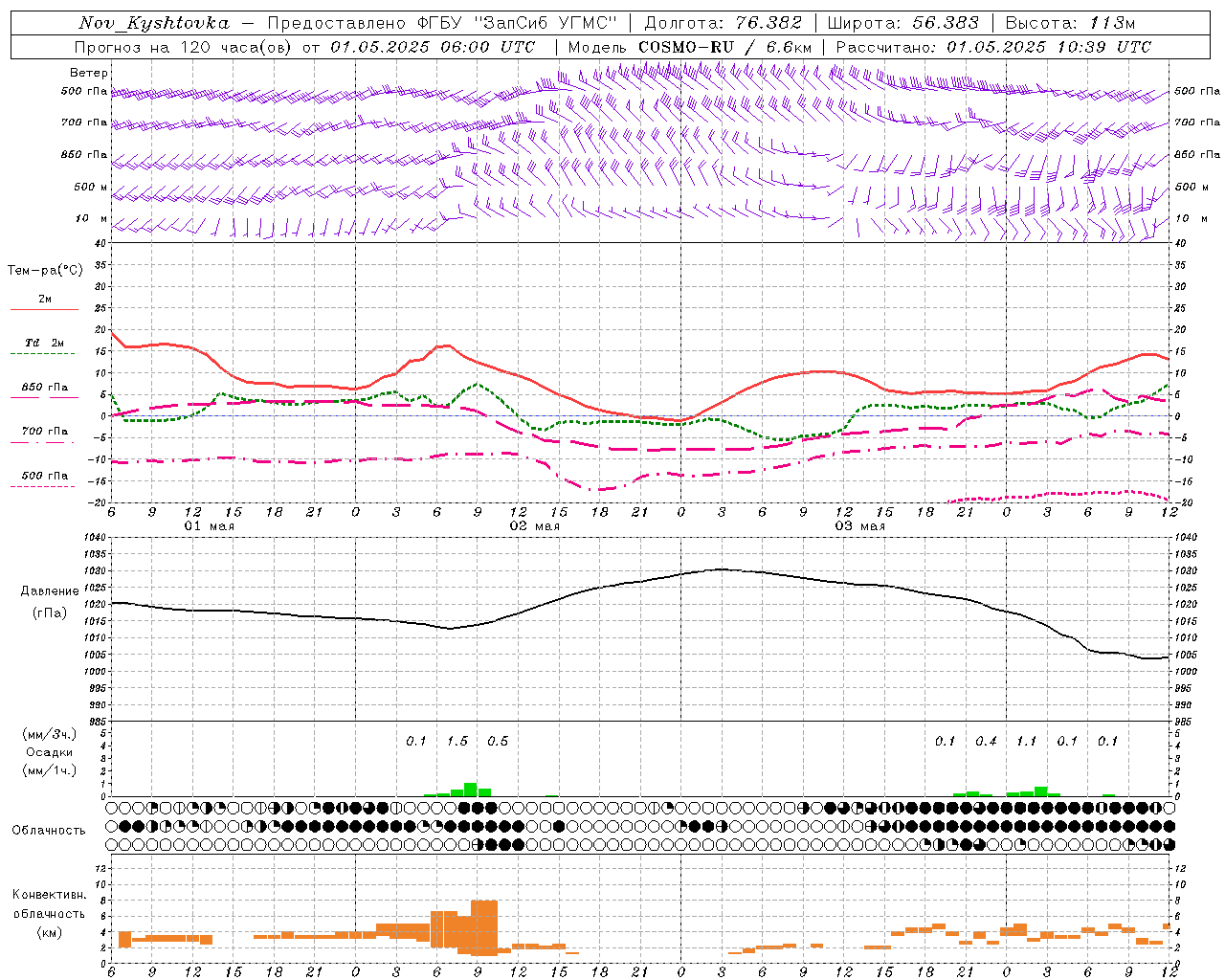Click the 850 гПа temperature legend entry
This screenshot has height=980, width=1225.
click(45, 388)
